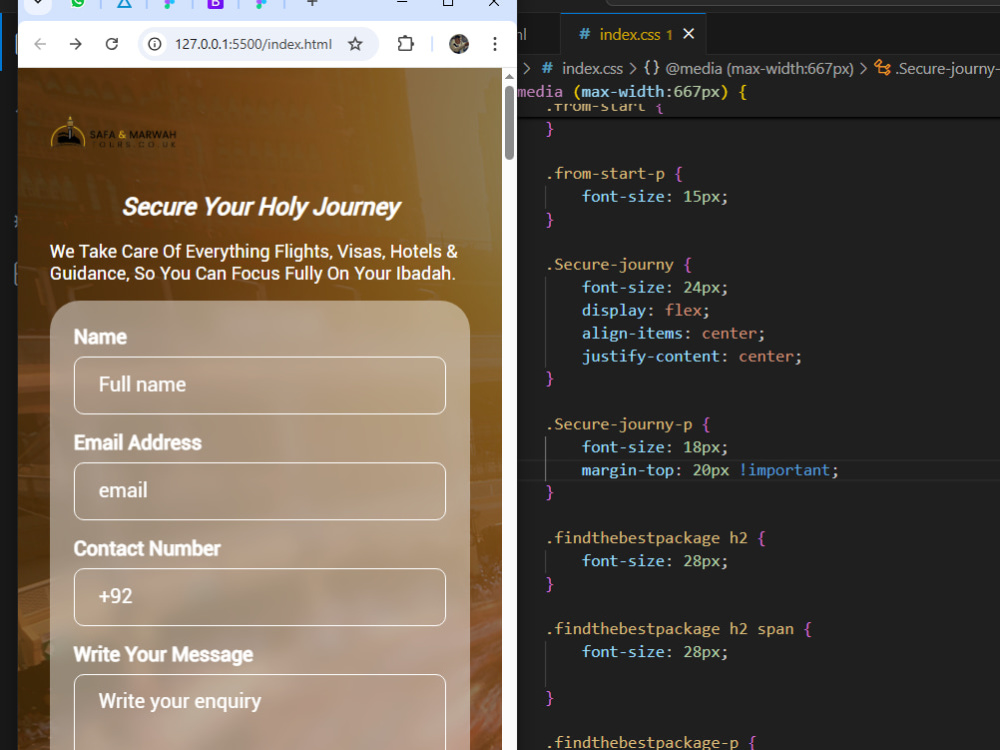
Task: Click the '.from-start-p {' selector line
Action: (x=614, y=173)
